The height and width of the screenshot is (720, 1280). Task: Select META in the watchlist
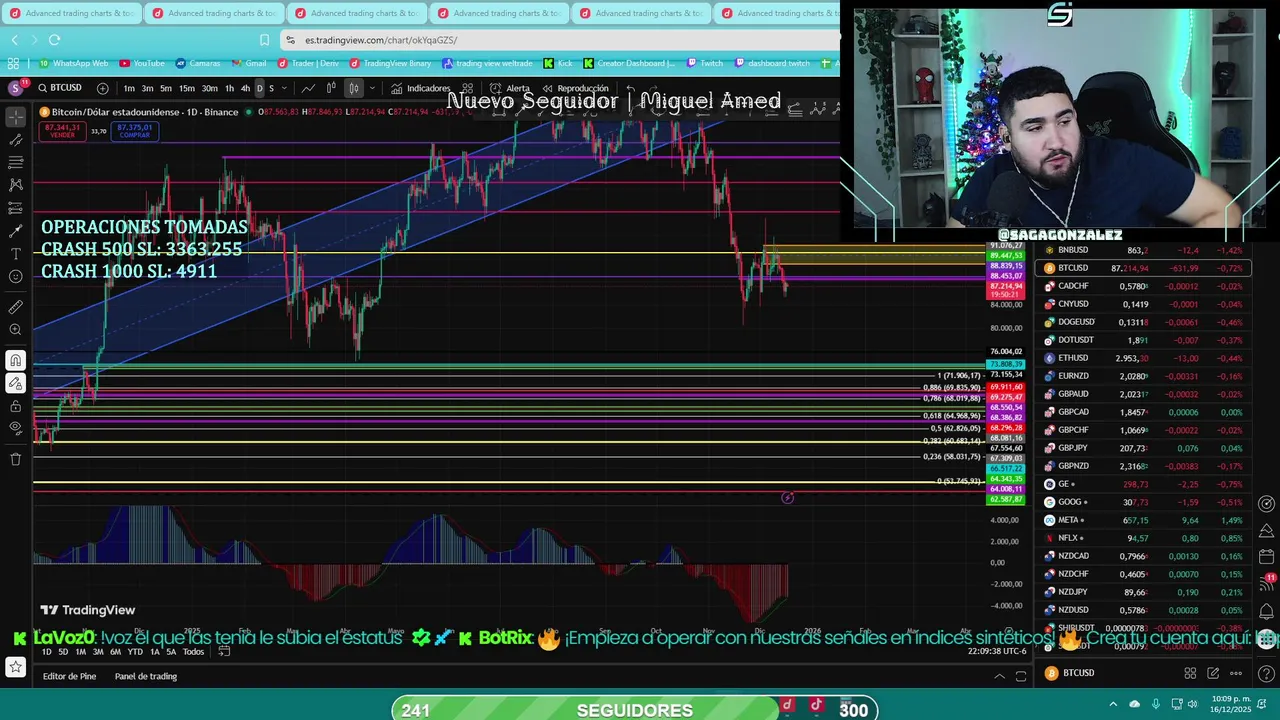pyautogui.click(x=1145, y=520)
